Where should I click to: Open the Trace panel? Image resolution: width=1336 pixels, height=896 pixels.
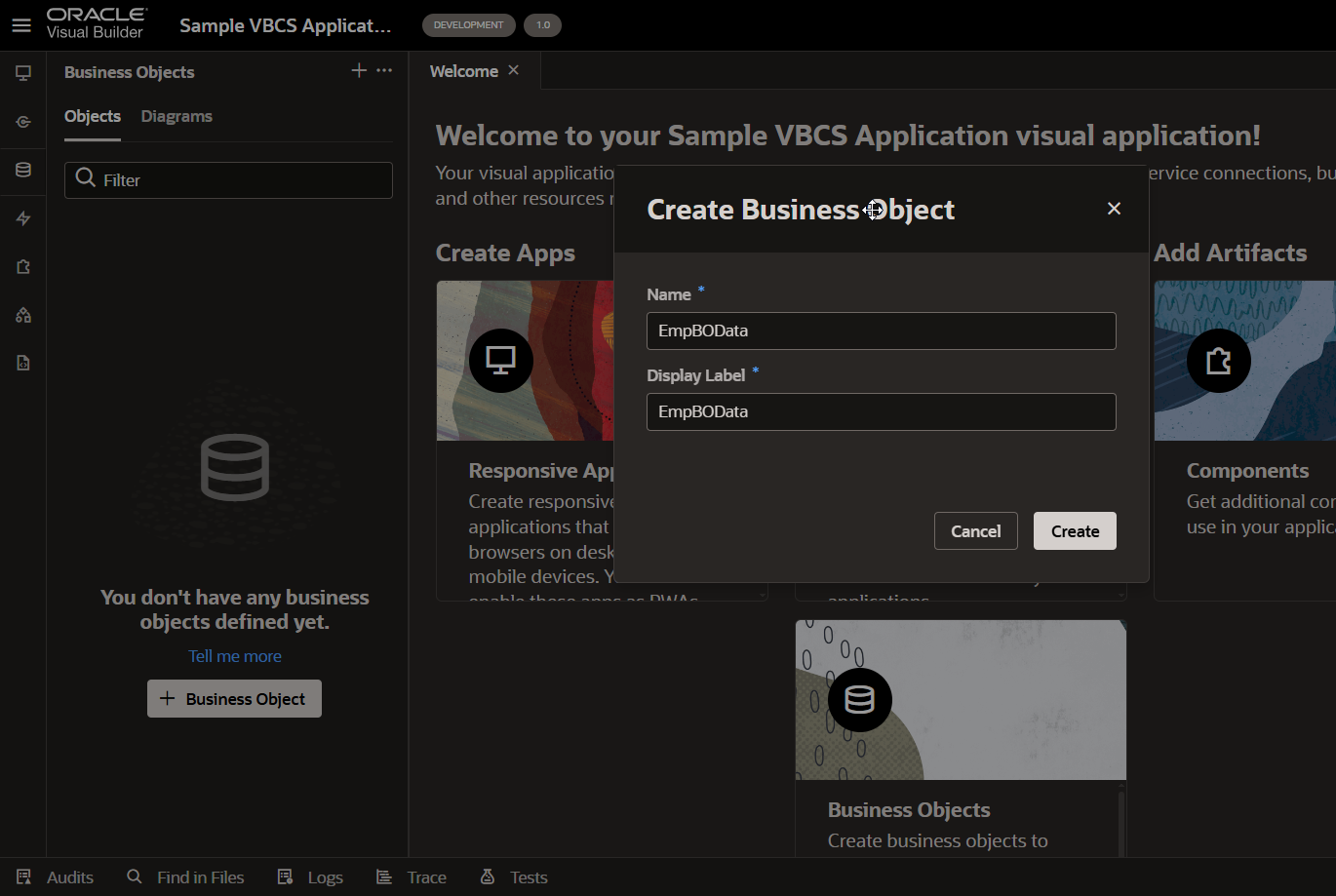(412, 877)
